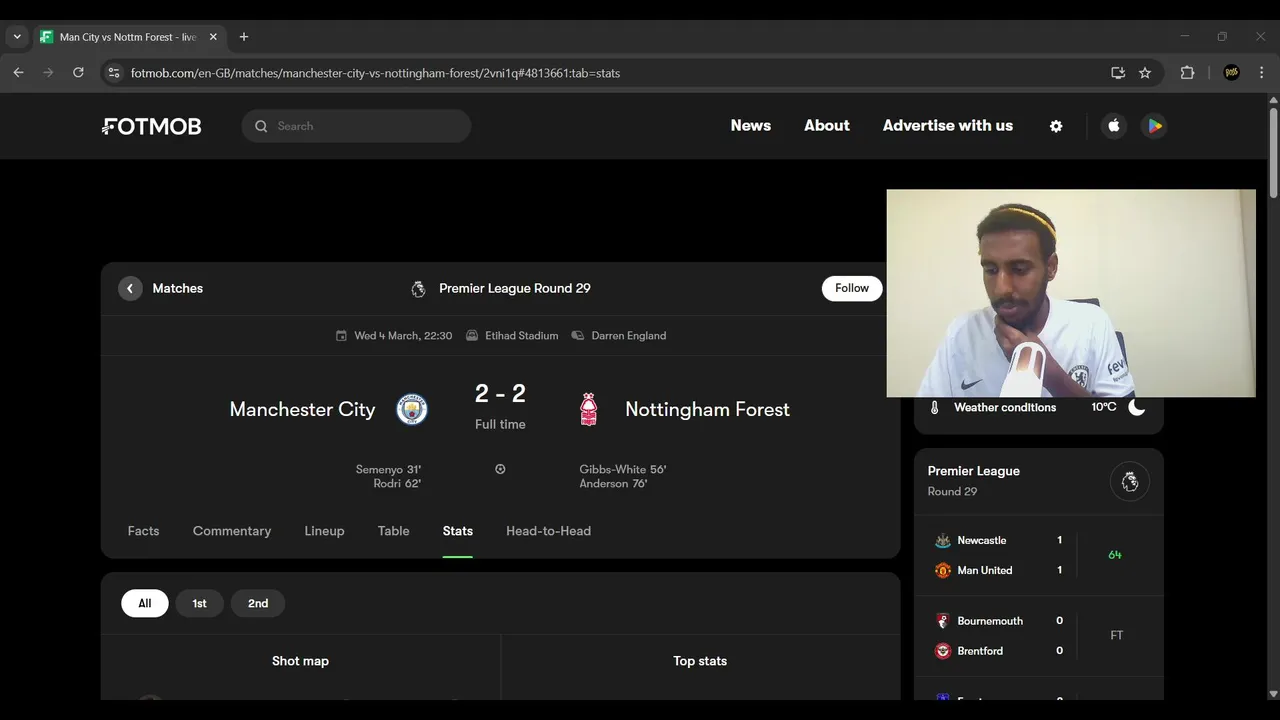Open the browser profile avatar

pyautogui.click(x=1232, y=73)
